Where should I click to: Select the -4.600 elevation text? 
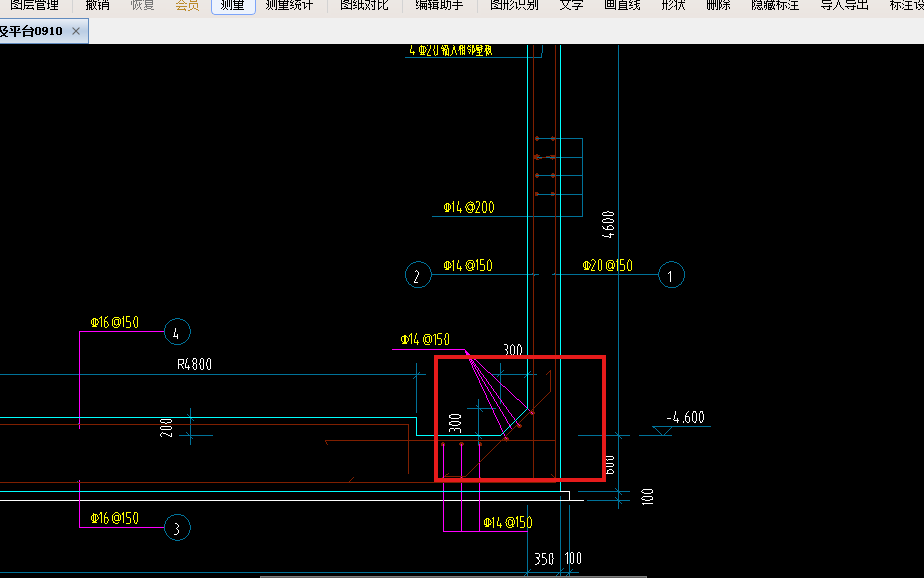coord(685,418)
